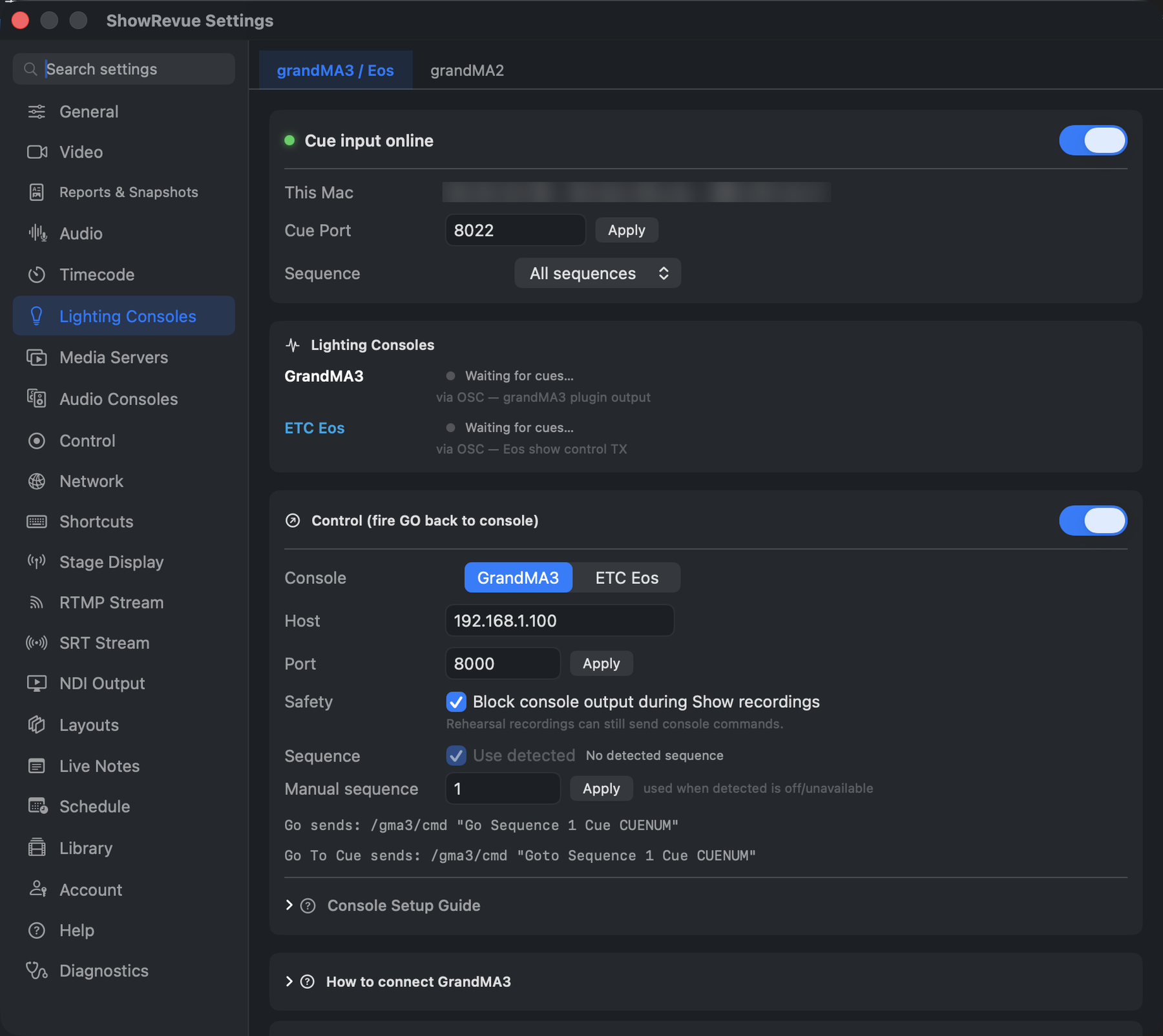Screen dimensions: 1163x1036
Task: Click the Help question mark icon
Action: [37, 930]
